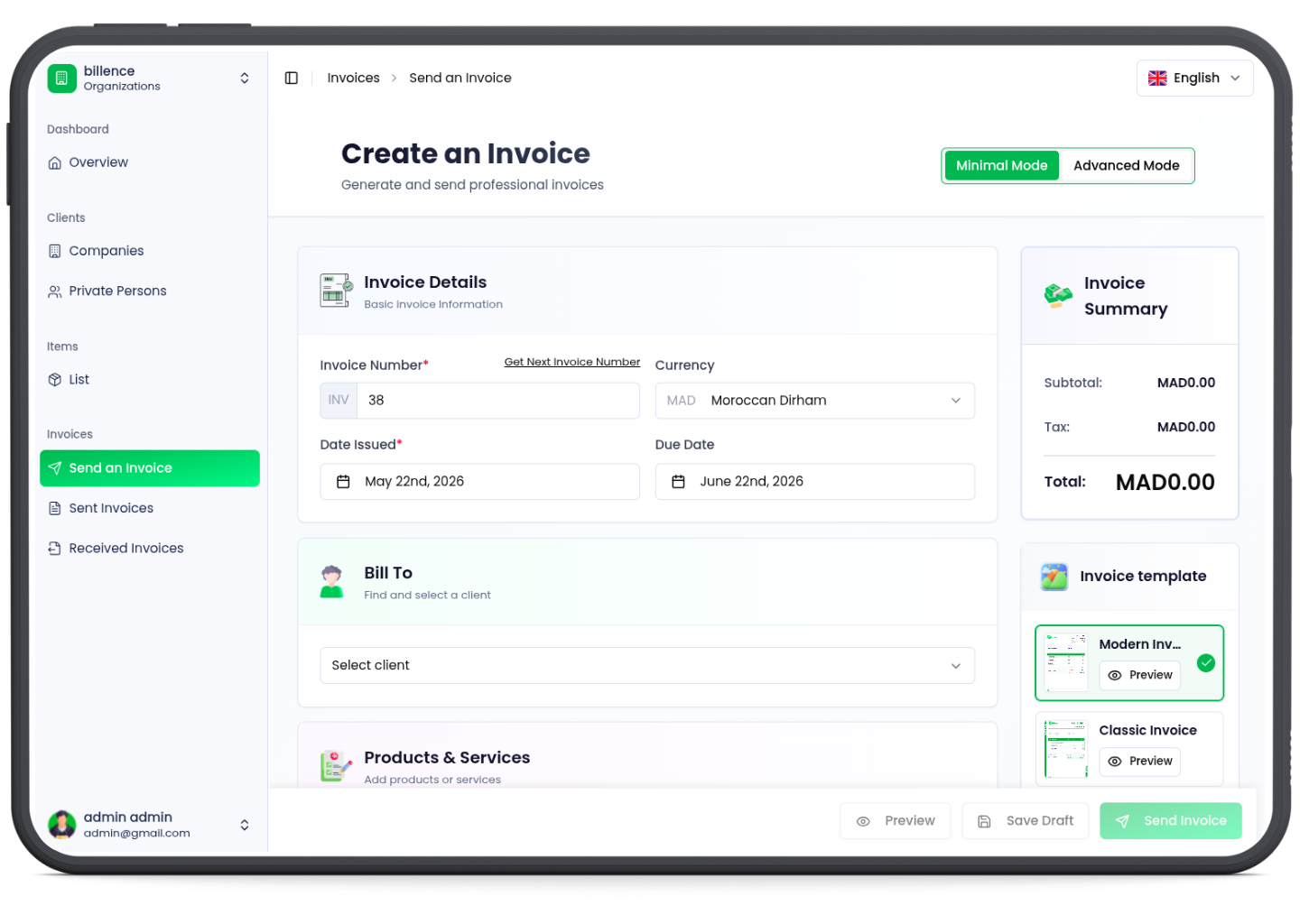Preview the Modern Invoice template
The image size is (1300, 924).
pos(1139,676)
